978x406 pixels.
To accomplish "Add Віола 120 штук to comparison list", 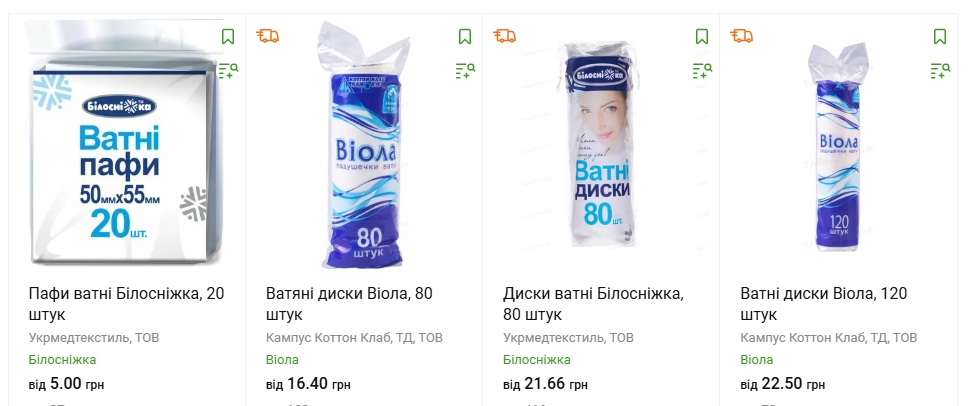I will pos(939,70).
